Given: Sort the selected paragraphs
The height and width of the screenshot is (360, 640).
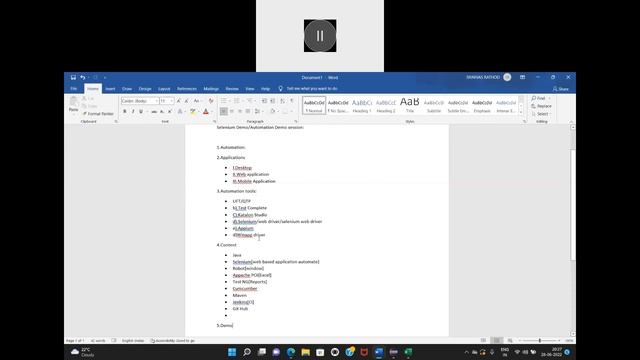Looking at the screenshot, I should 282,101.
